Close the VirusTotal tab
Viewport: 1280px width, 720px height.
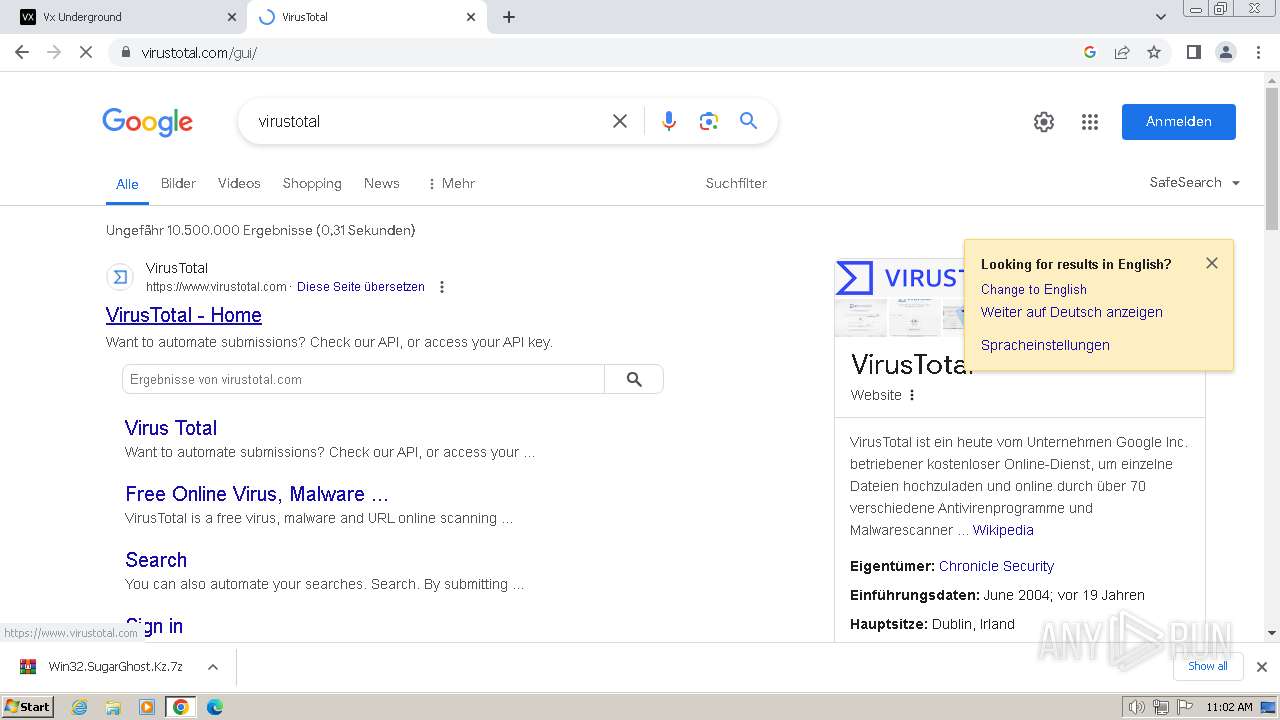pyautogui.click(x=471, y=17)
